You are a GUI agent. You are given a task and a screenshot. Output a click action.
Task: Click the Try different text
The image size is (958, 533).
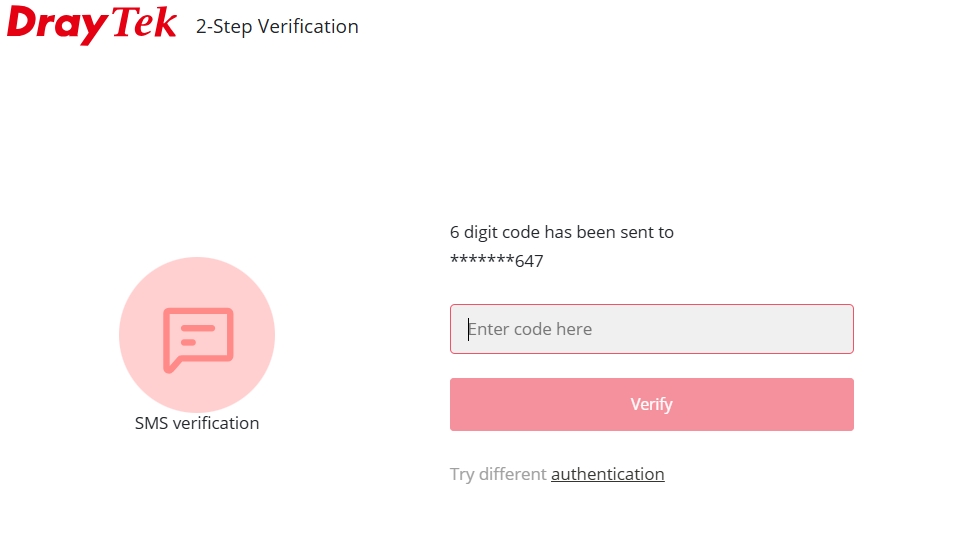[498, 474]
